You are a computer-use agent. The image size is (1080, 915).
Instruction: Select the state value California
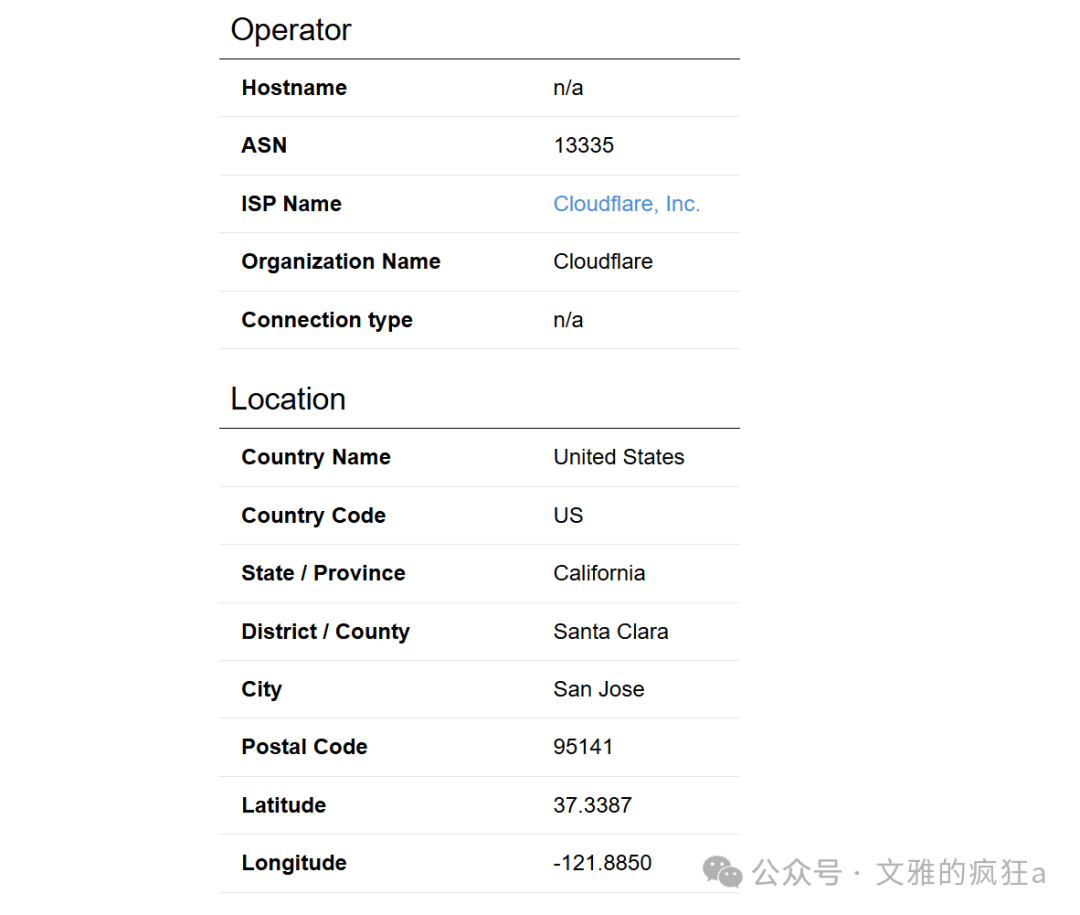(599, 573)
